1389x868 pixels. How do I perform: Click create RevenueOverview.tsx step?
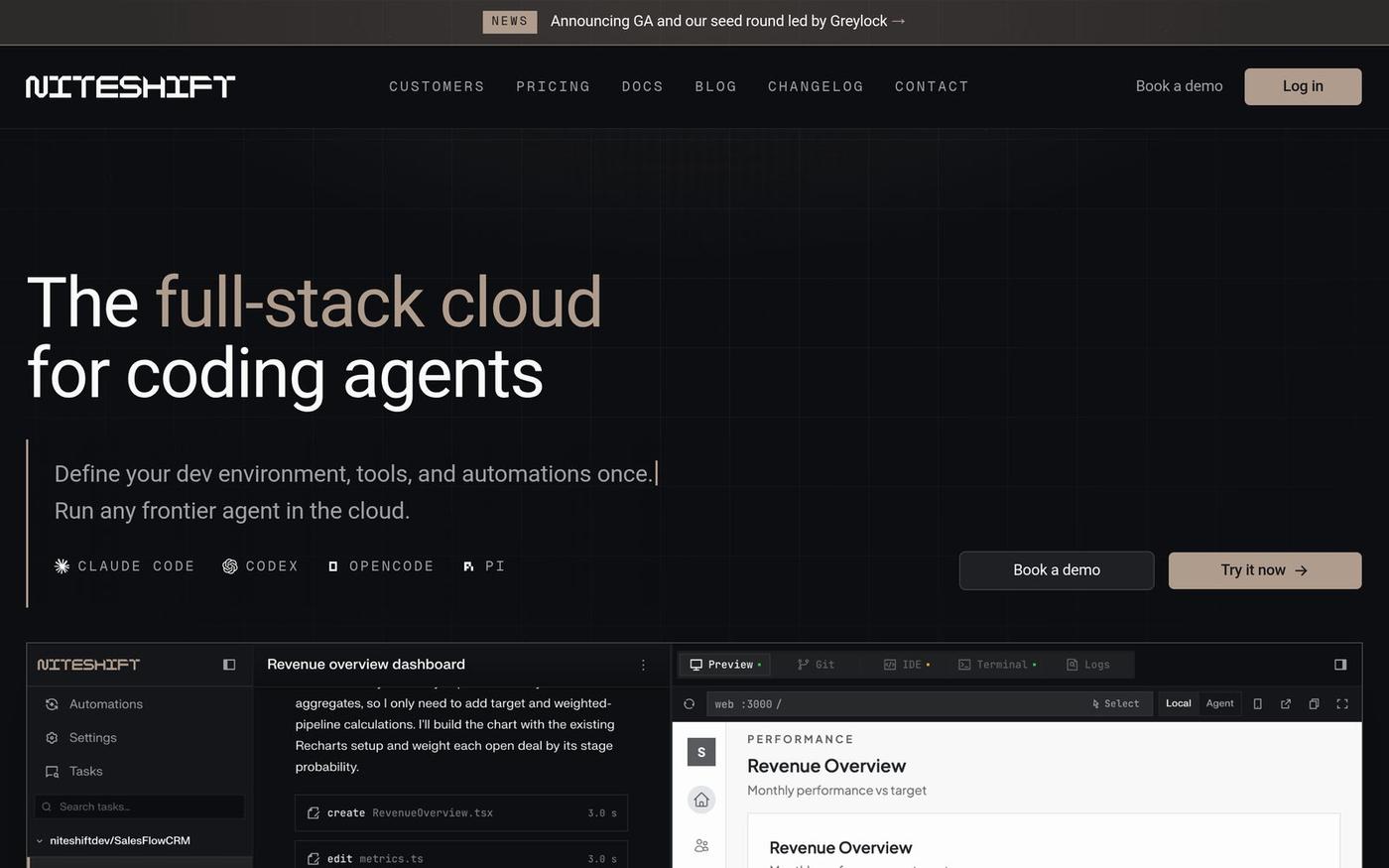click(x=461, y=812)
